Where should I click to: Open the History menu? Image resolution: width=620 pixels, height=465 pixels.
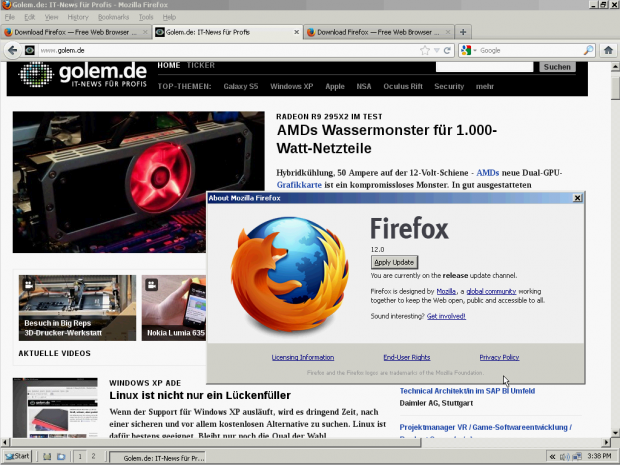(78, 17)
